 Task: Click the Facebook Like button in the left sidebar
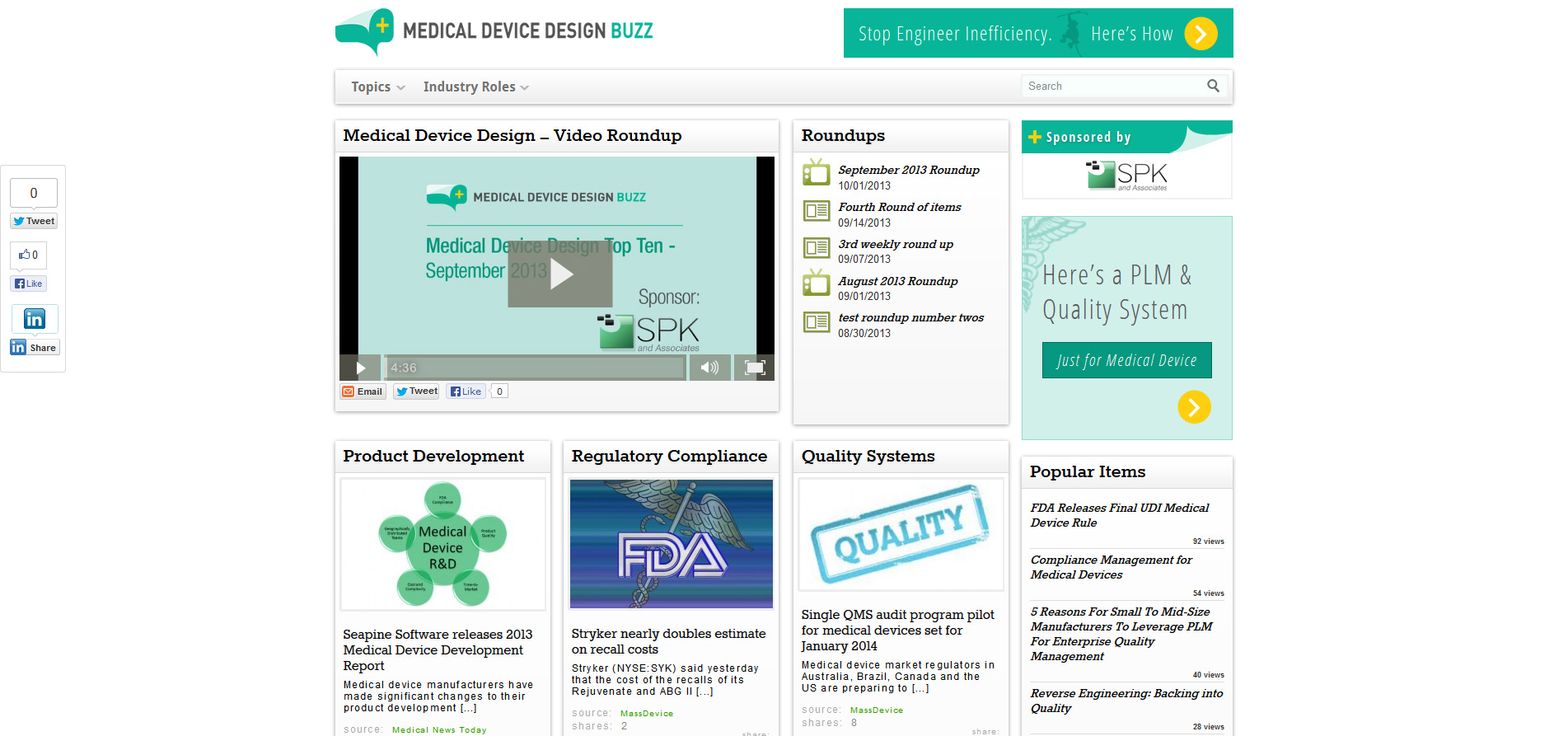tap(29, 284)
